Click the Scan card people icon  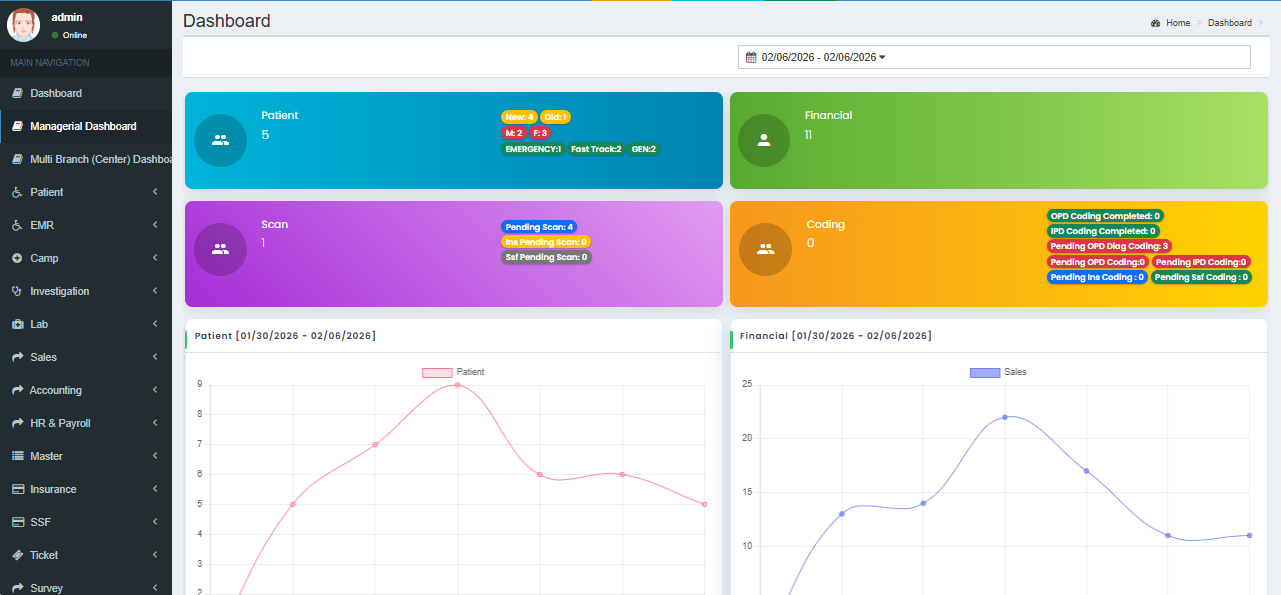[x=220, y=250]
